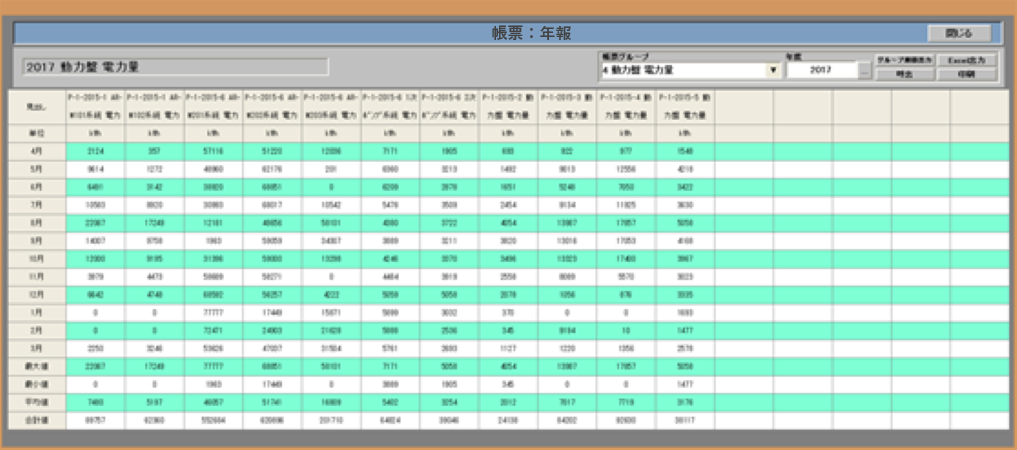Click cell 552684 in the 合計値 row
The image size is (1017, 450).
coord(213,421)
